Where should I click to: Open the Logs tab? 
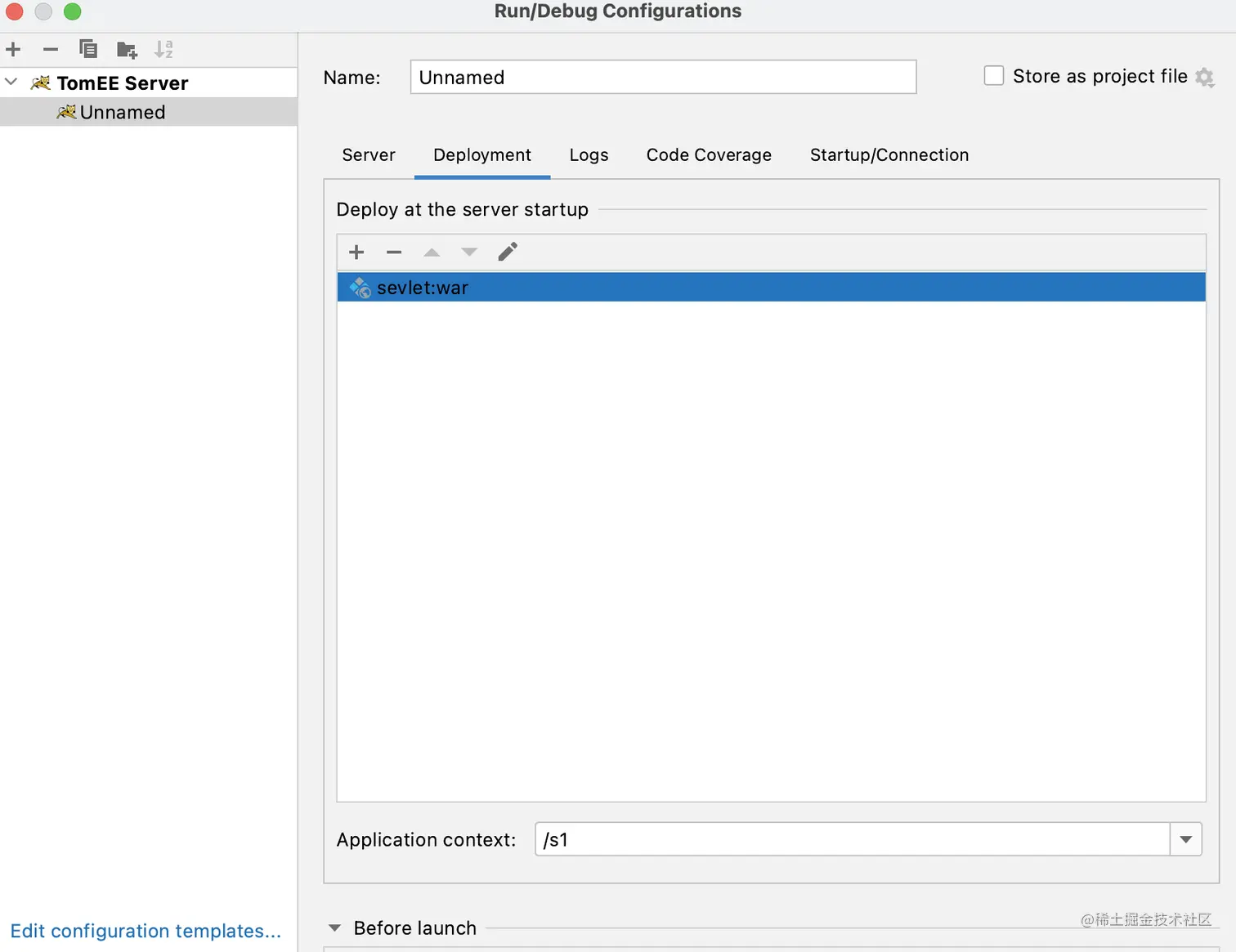point(589,155)
